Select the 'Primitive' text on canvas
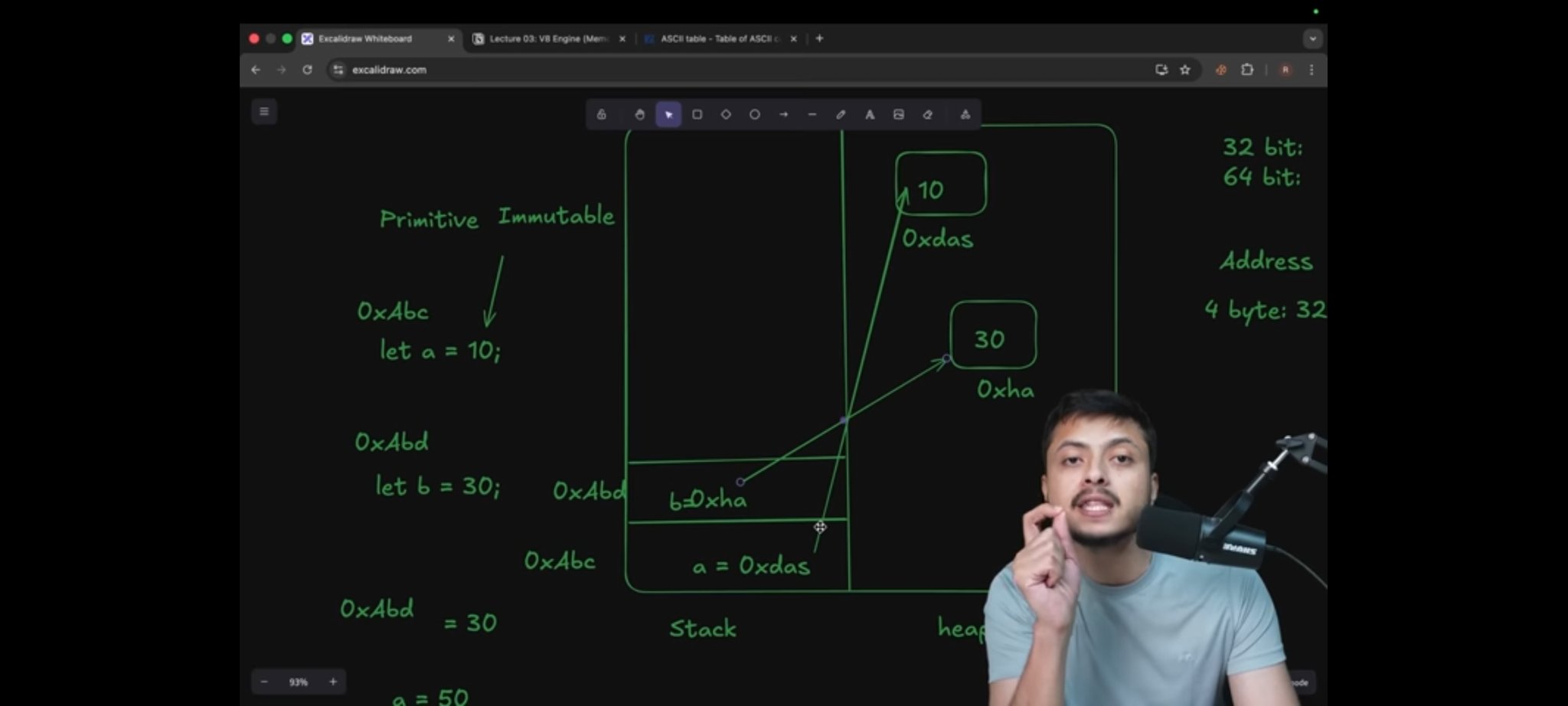1568x706 pixels. 429,220
